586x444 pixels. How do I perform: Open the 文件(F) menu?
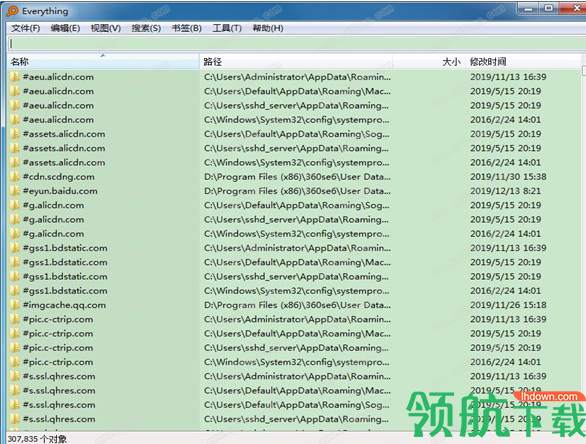tap(25, 28)
